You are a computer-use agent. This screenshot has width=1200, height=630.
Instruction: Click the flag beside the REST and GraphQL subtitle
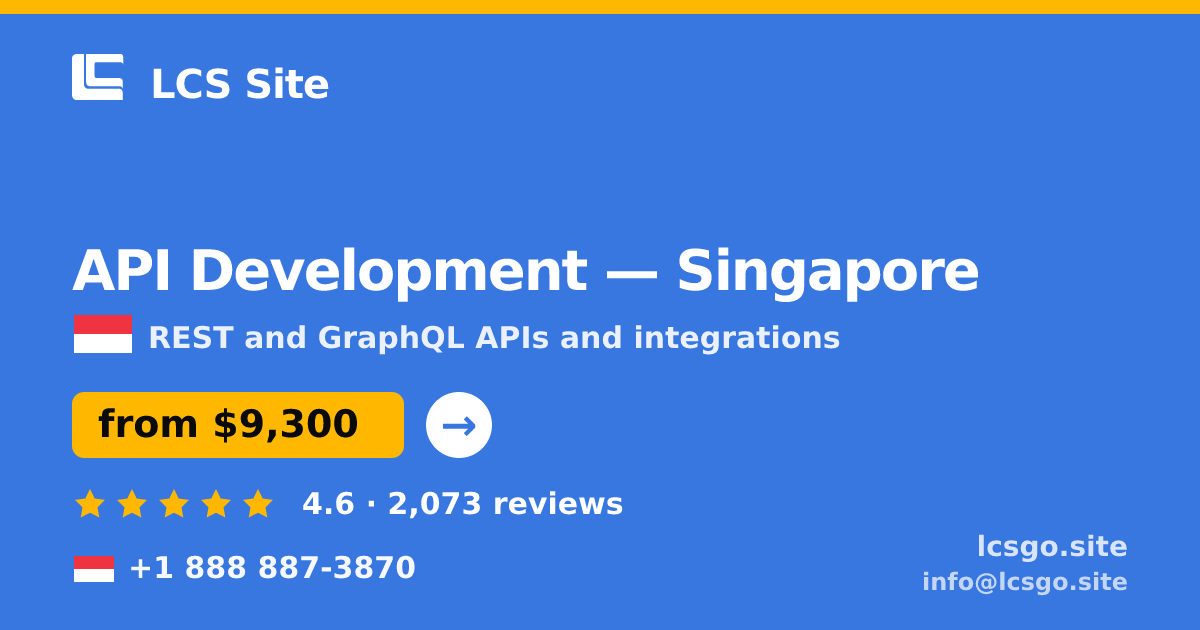tap(103, 334)
